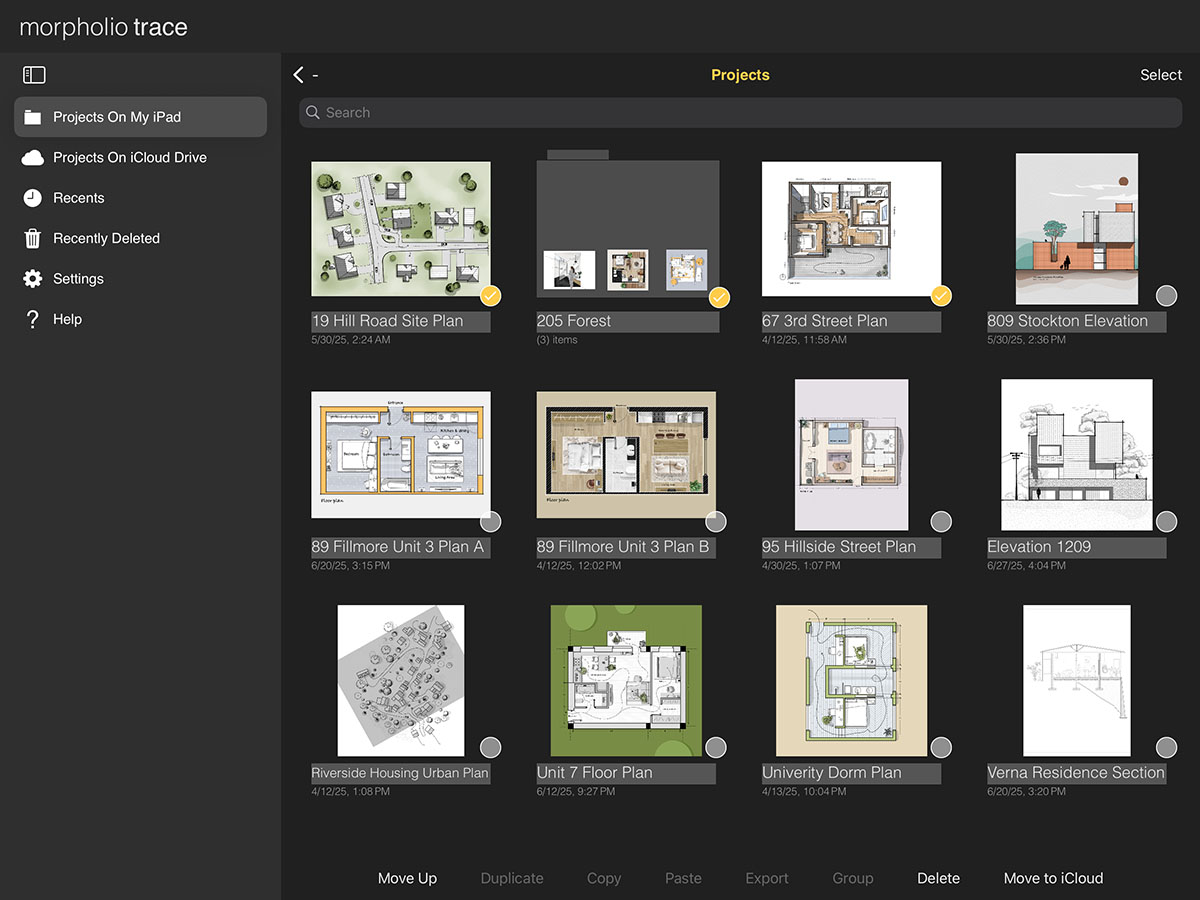Toggle the sidebar panel icon
Screen dimensions: 1200x900
(34, 75)
